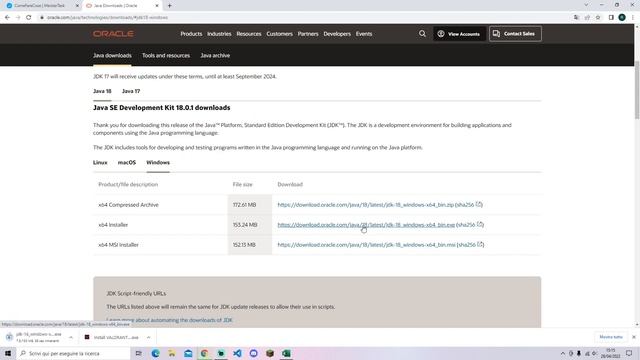Select the Java downloads tab

tap(112, 56)
